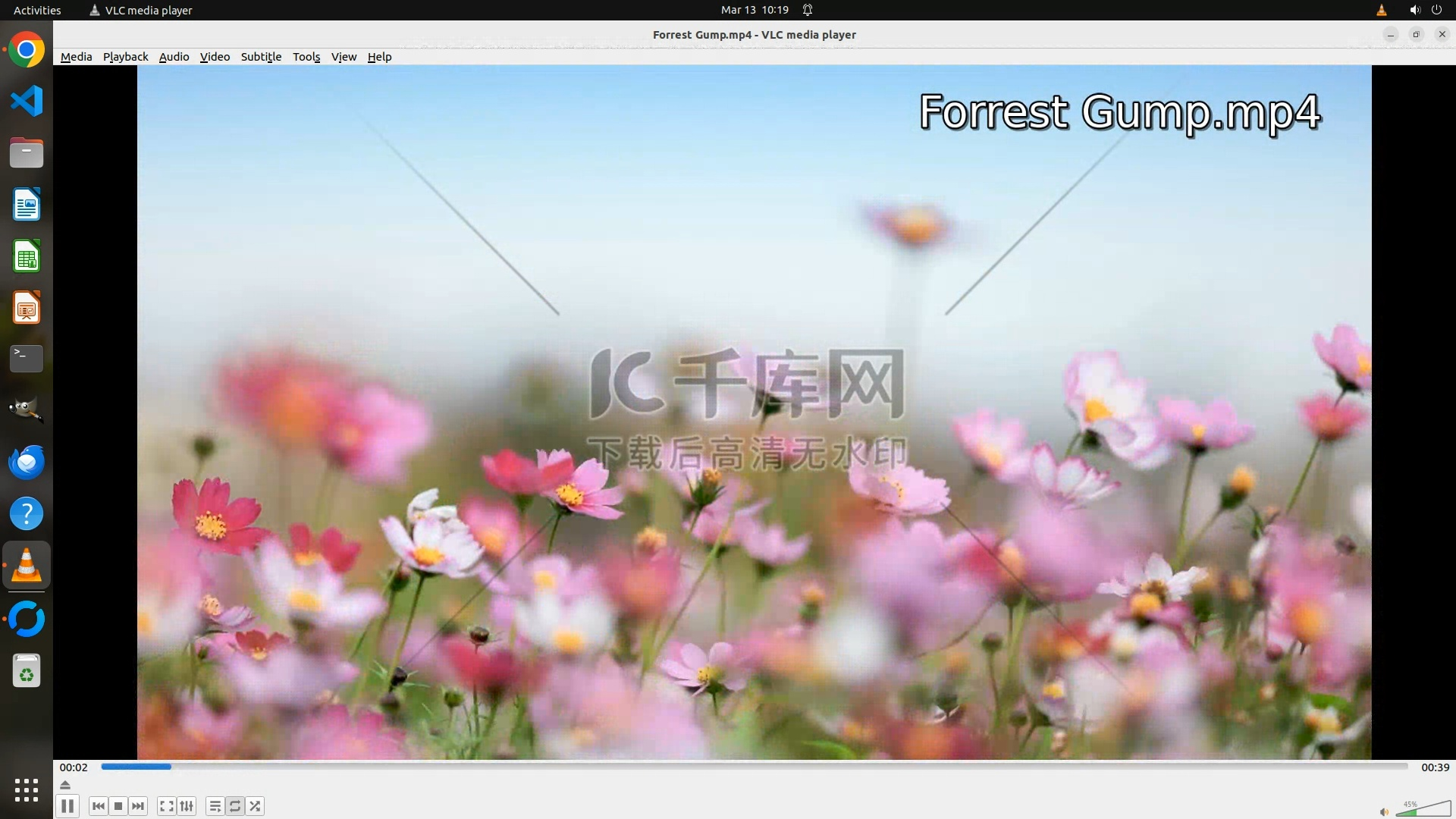Image resolution: width=1456 pixels, height=819 pixels.
Task: Open the Playback menu
Action: 125,57
